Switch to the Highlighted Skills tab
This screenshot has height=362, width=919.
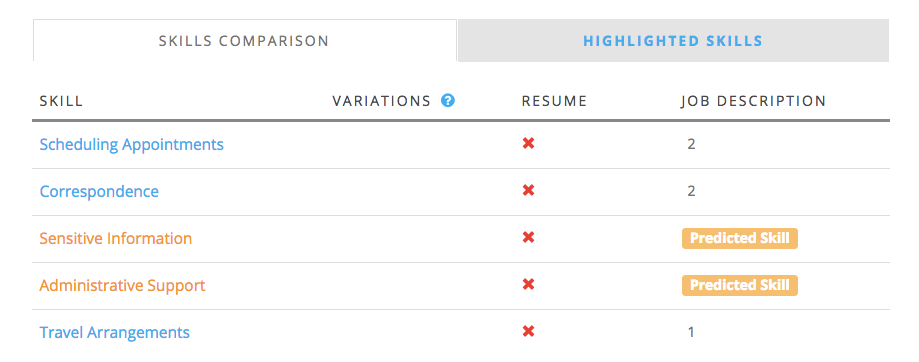673,41
